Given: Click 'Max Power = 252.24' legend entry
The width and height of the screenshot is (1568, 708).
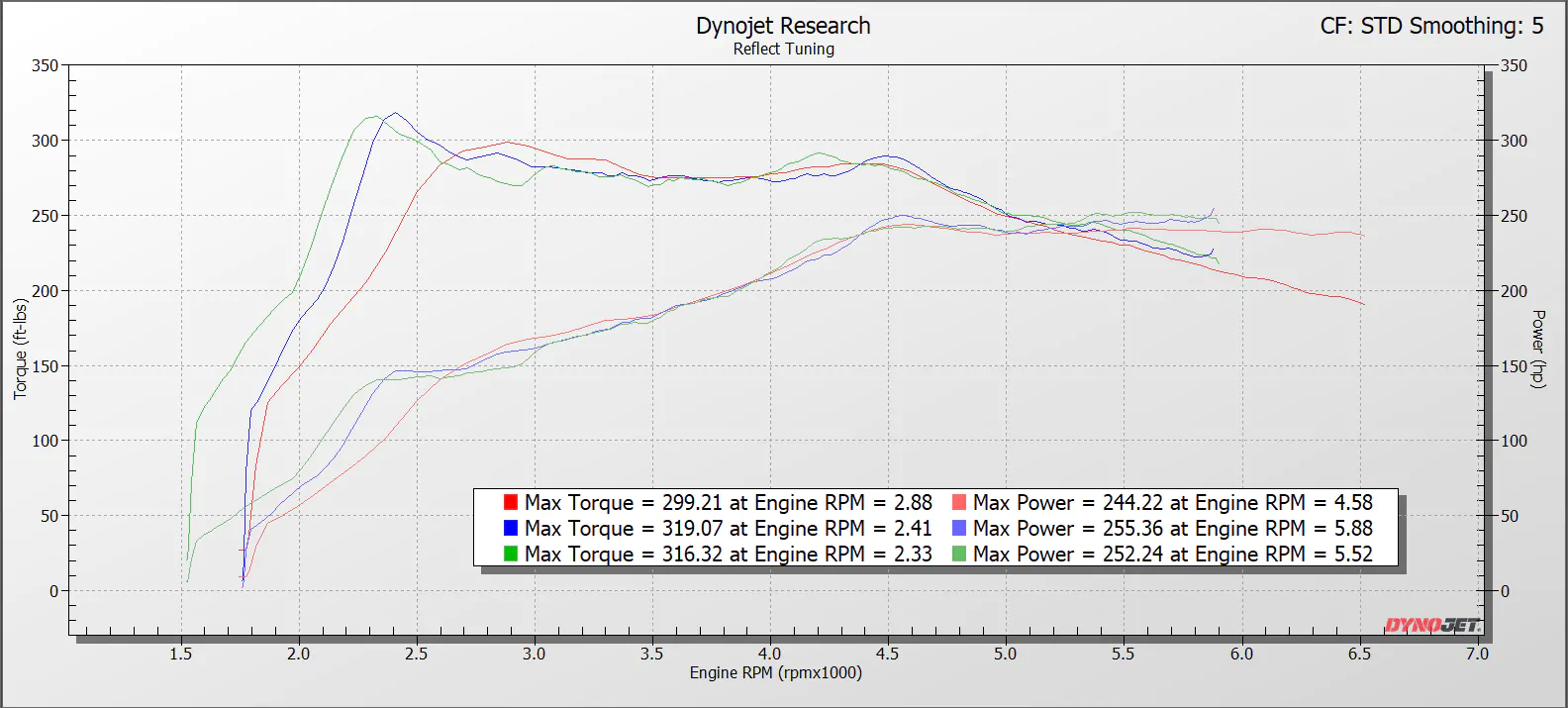Looking at the screenshot, I should click(x=1173, y=554).
